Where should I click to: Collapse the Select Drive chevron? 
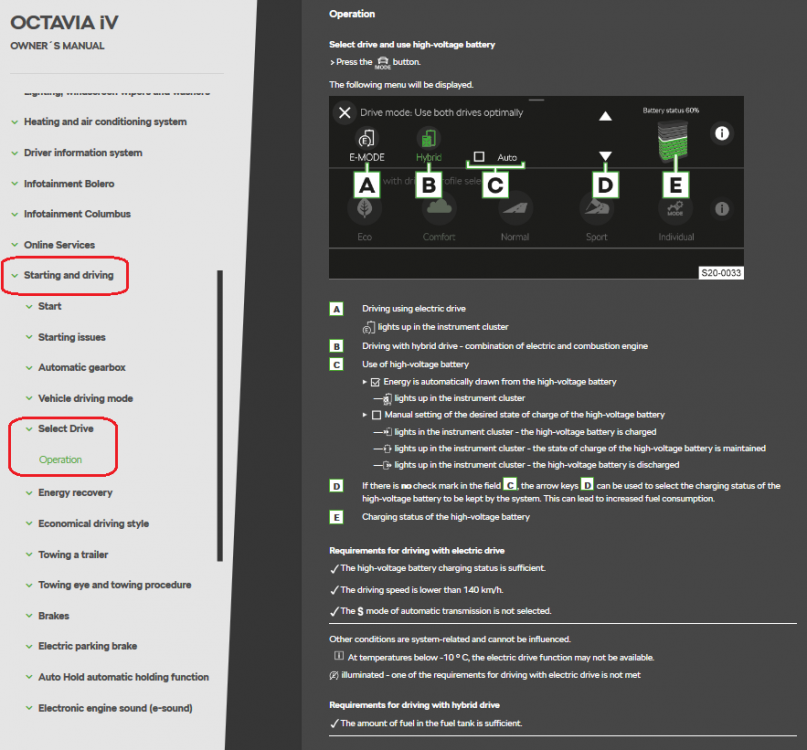(x=29, y=429)
